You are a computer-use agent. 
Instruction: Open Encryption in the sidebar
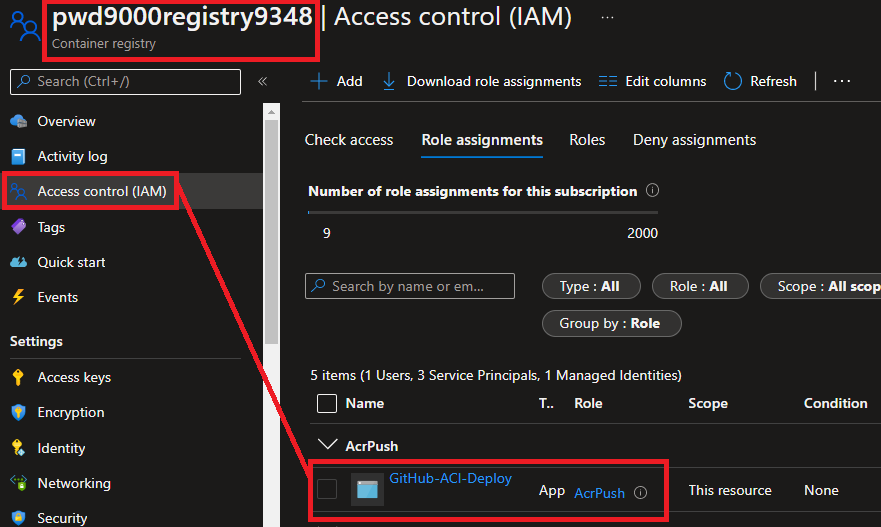pos(71,412)
